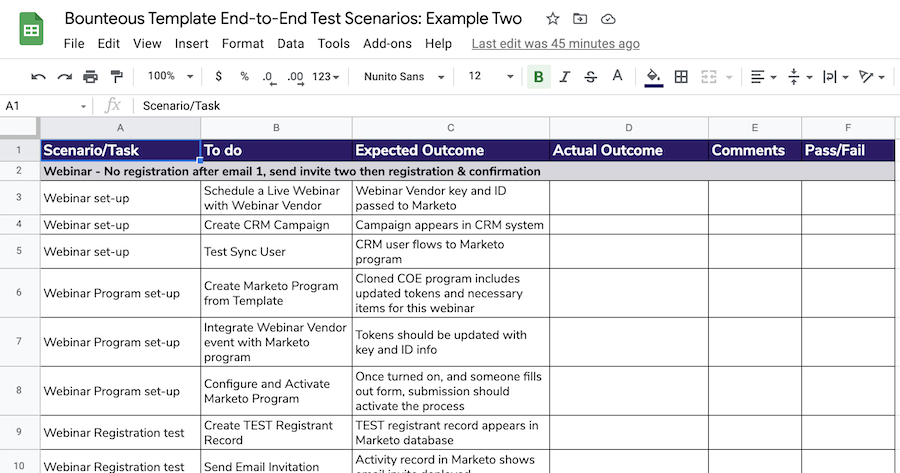900x473 pixels.
Task: Open the borders tool
Action: (x=681, y=76)
